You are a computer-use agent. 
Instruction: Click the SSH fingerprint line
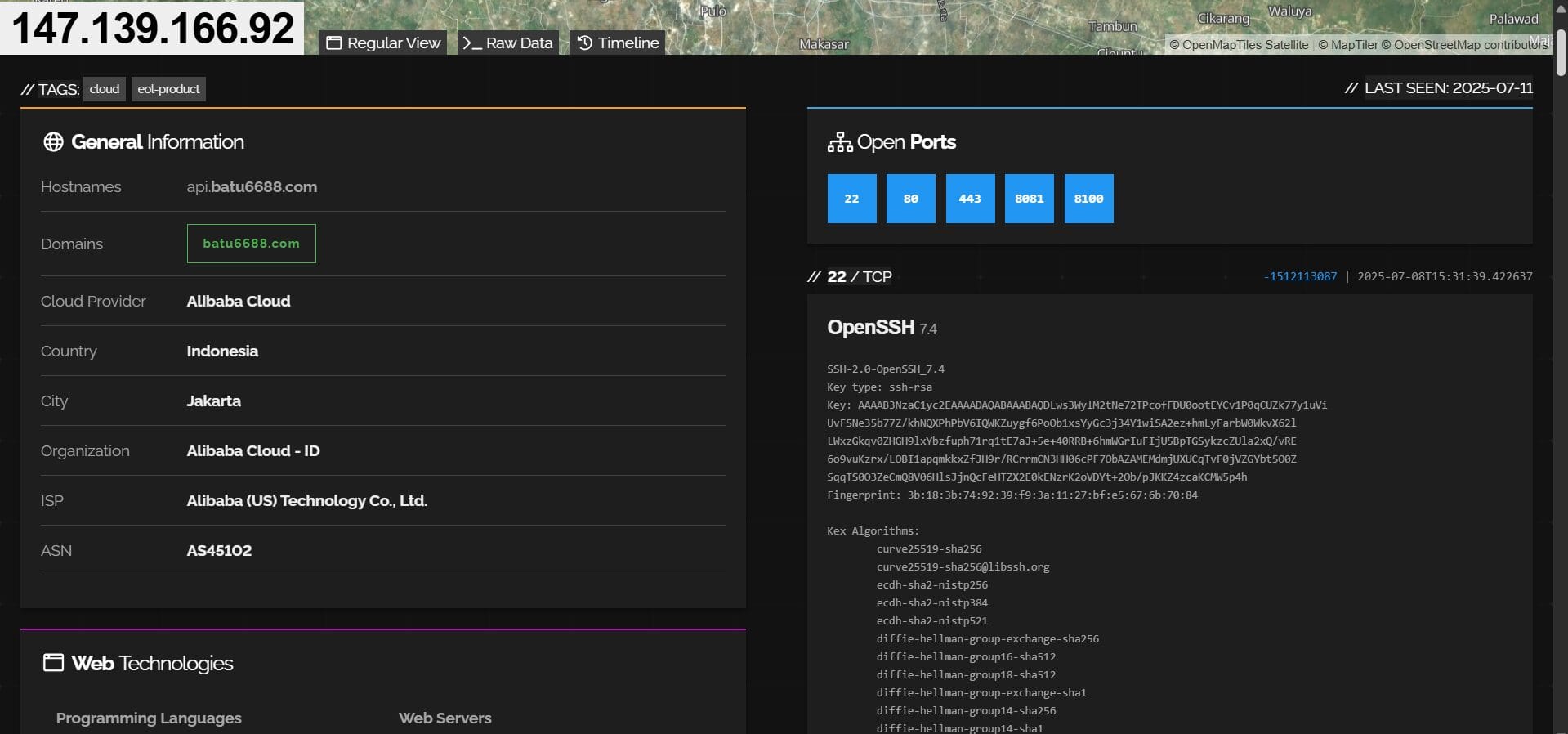click(1012, 495)
